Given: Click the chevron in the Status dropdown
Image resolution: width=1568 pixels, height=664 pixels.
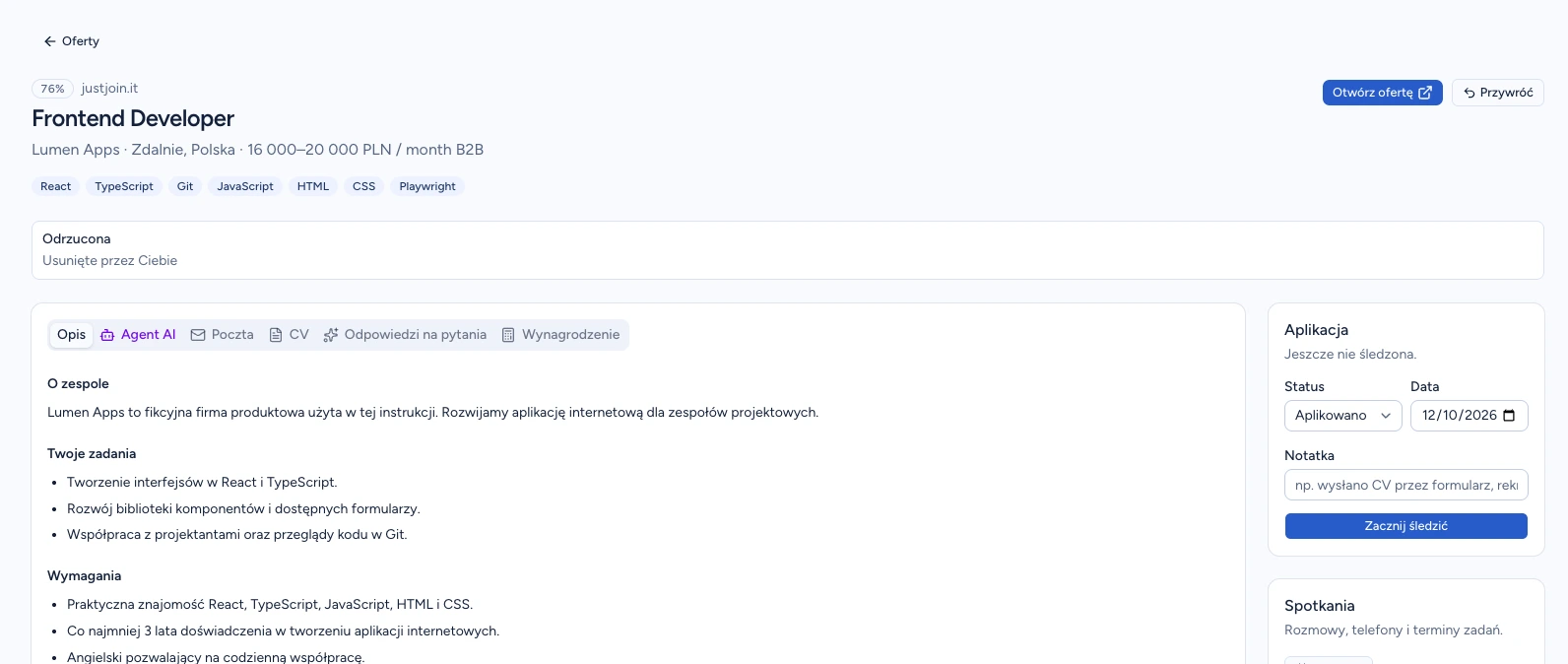Looking at the screenshot, I should pyautogui.click(x=1386, y=416).
